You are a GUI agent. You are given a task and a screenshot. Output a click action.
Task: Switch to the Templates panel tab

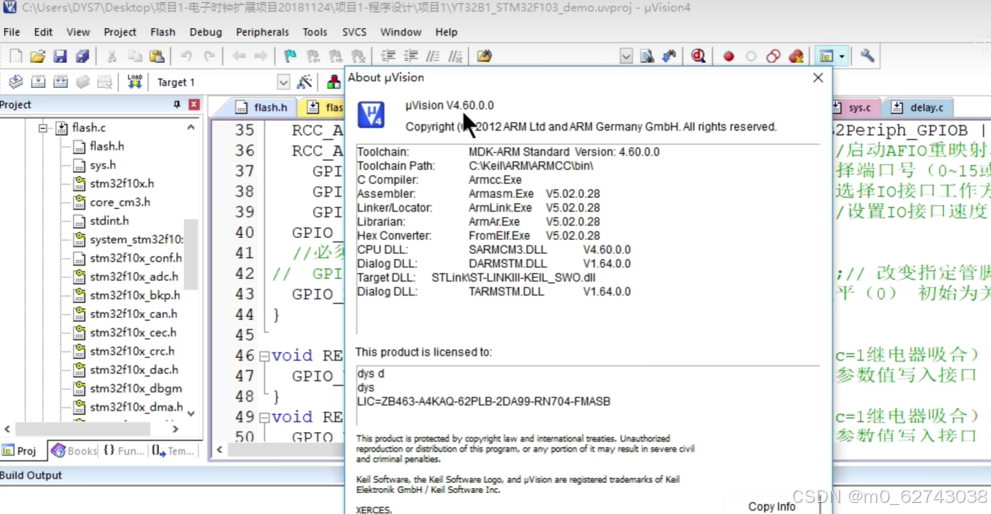[x=173, y=451]
